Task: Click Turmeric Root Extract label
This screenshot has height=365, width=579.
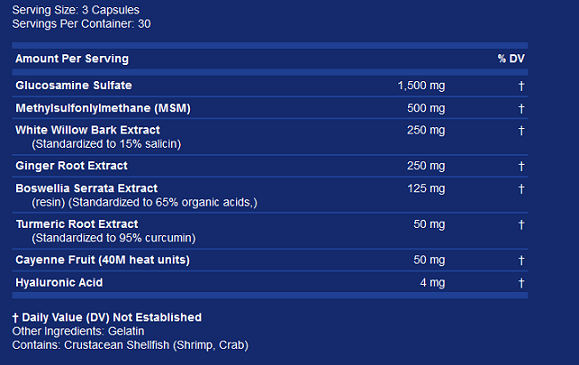Action: pos(77,224)
